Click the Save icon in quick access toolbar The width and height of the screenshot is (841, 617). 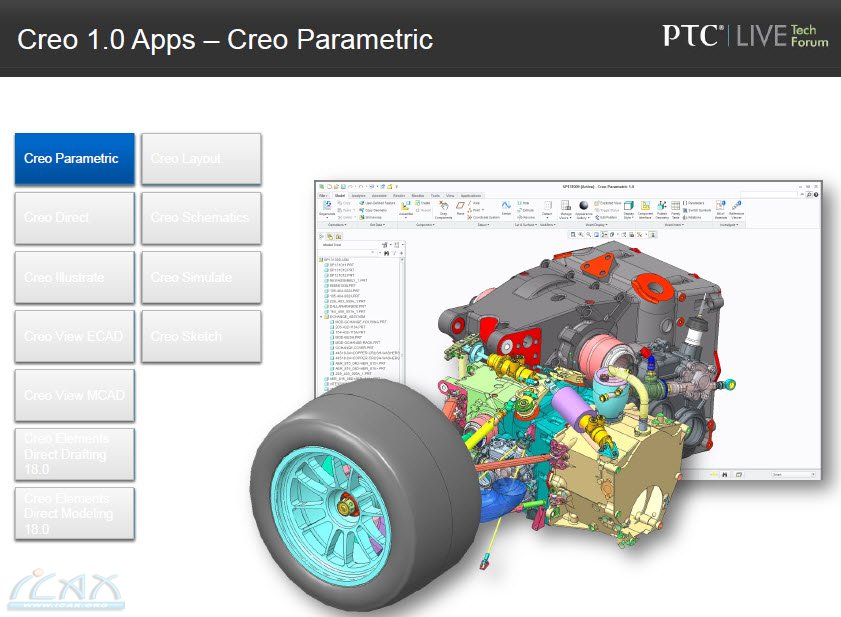pos(343,187)
